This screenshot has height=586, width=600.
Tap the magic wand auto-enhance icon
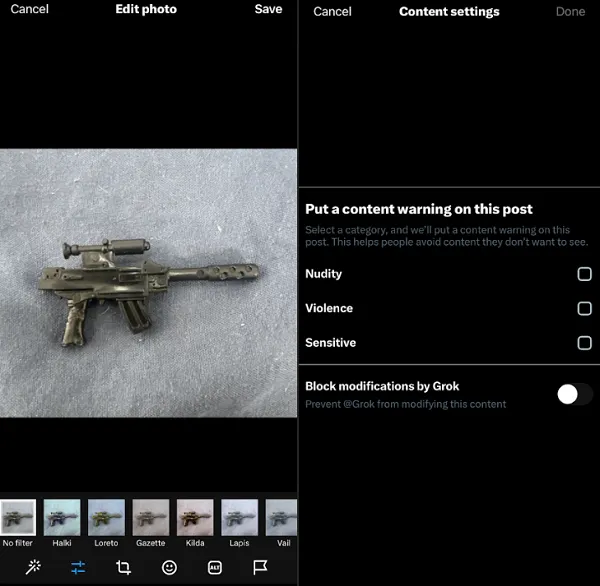tap(33, 567)
